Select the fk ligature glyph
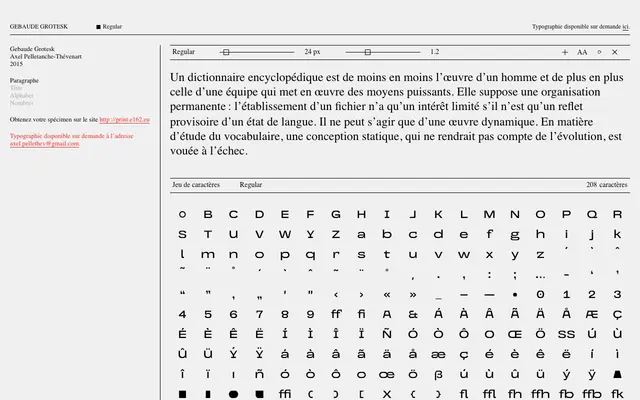 617,394
